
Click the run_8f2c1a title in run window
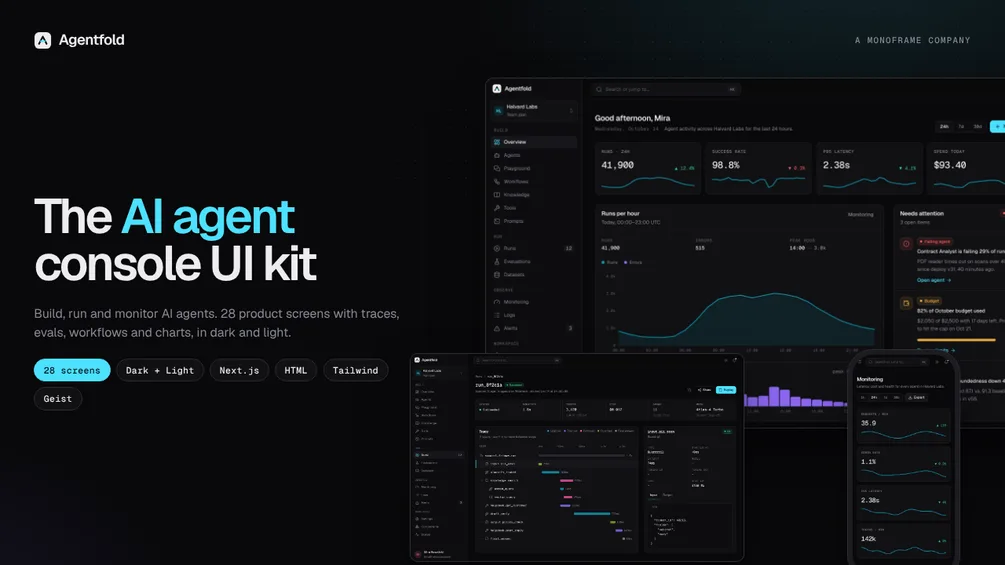[489, 385]
